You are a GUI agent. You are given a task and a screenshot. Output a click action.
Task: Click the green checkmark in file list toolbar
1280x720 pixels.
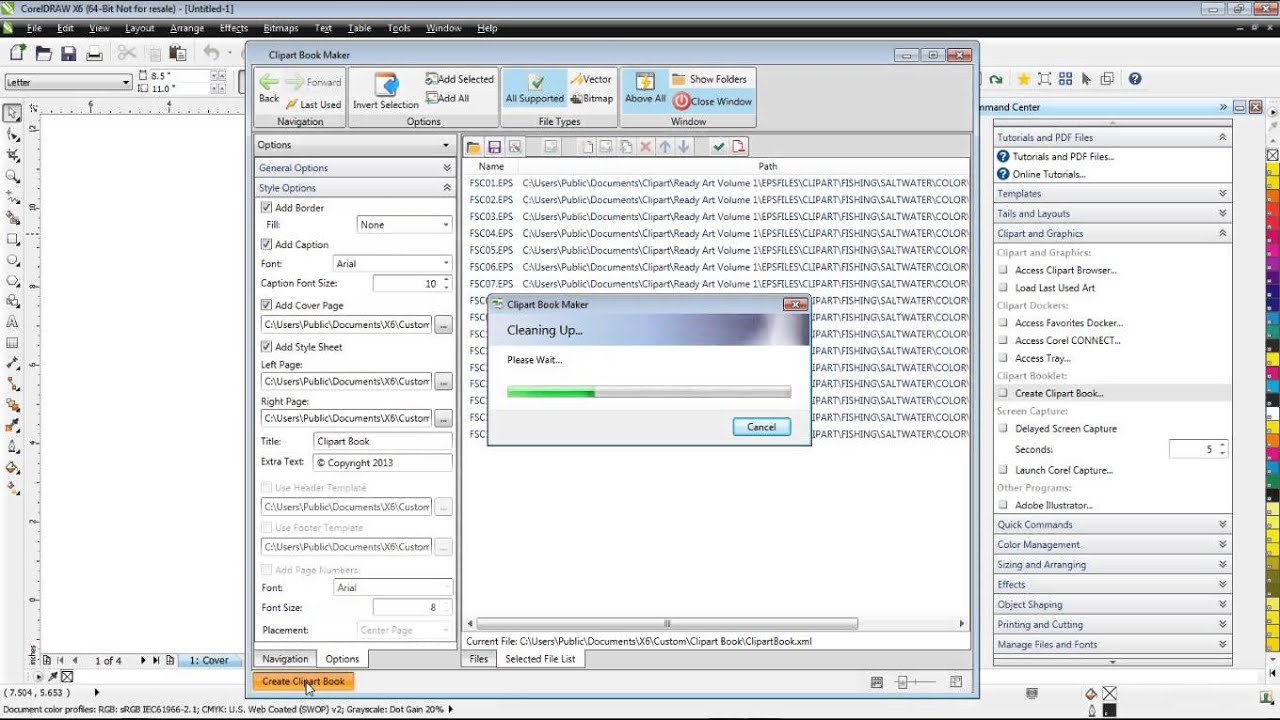[718, 147]
